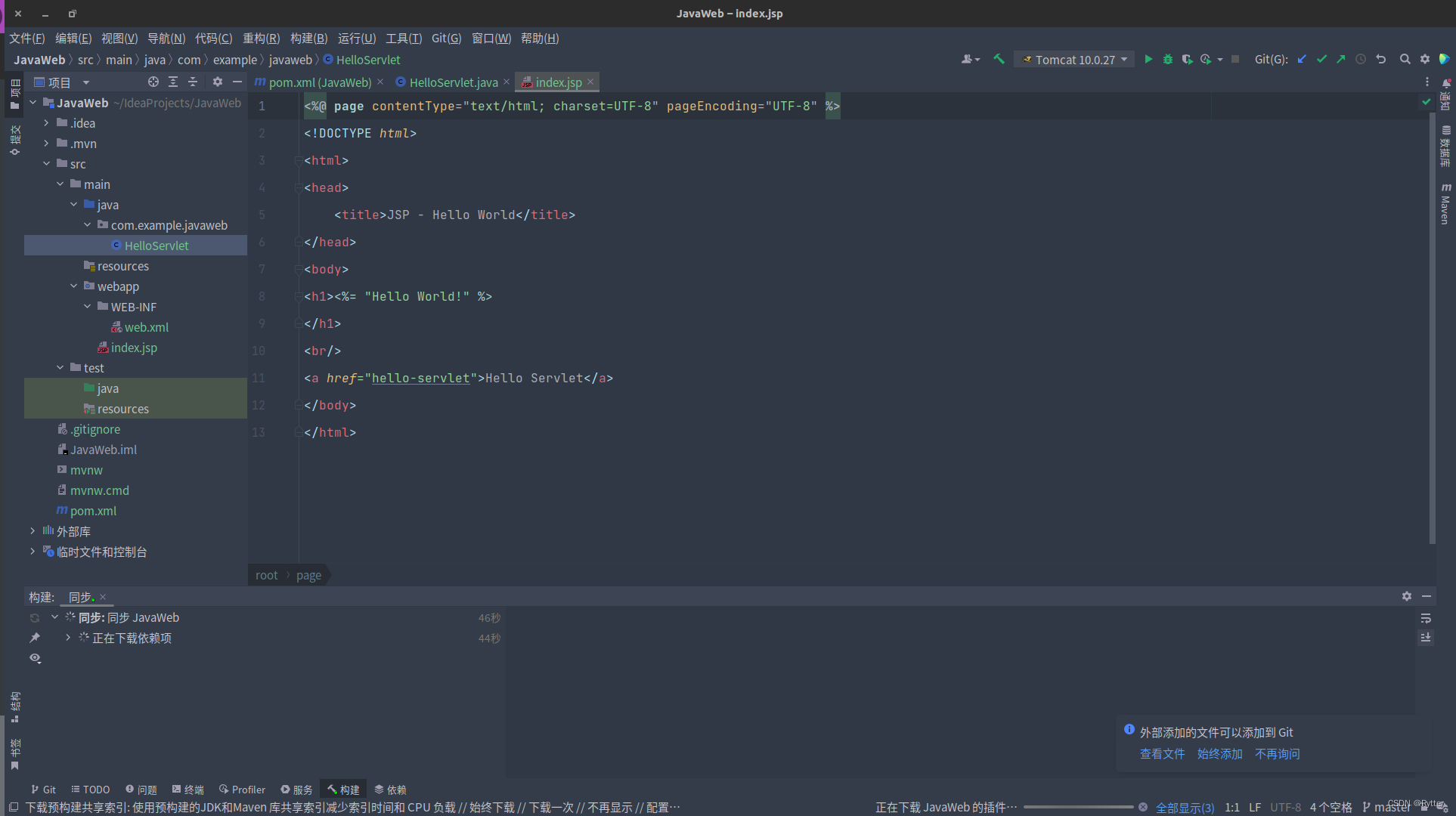1456x816 pixels.
Task: Click the green Run button
Action: click(1148, 60)
